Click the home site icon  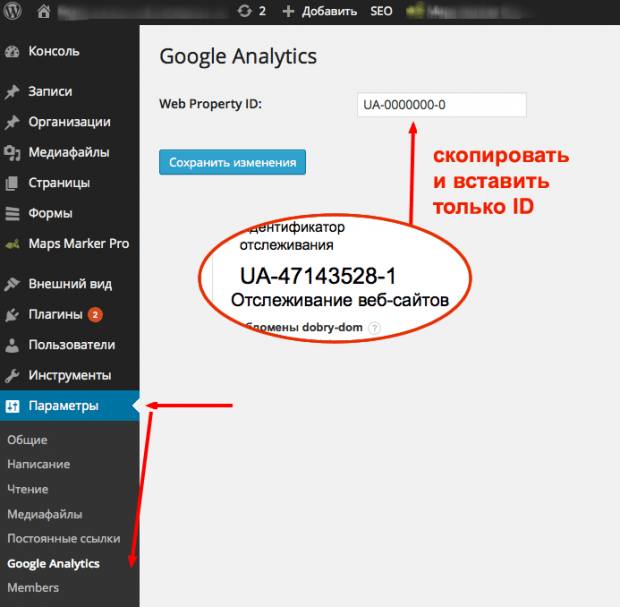43,12
